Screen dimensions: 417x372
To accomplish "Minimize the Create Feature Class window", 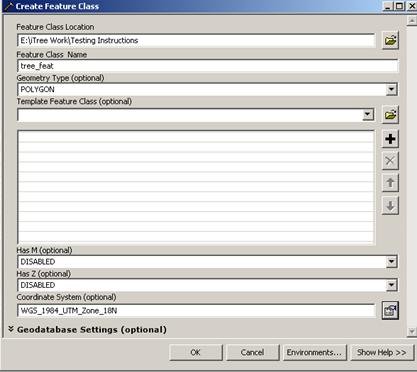I will [x=387, y=6].
